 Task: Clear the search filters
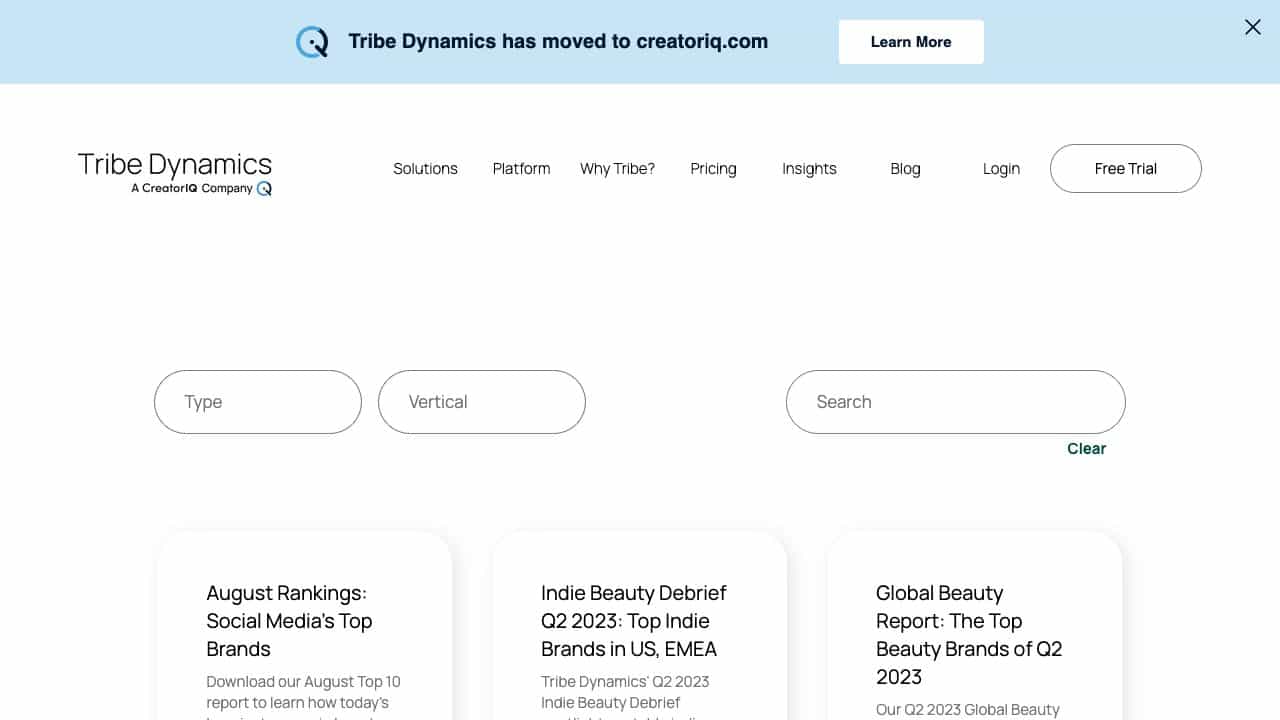pos(1086,449)
